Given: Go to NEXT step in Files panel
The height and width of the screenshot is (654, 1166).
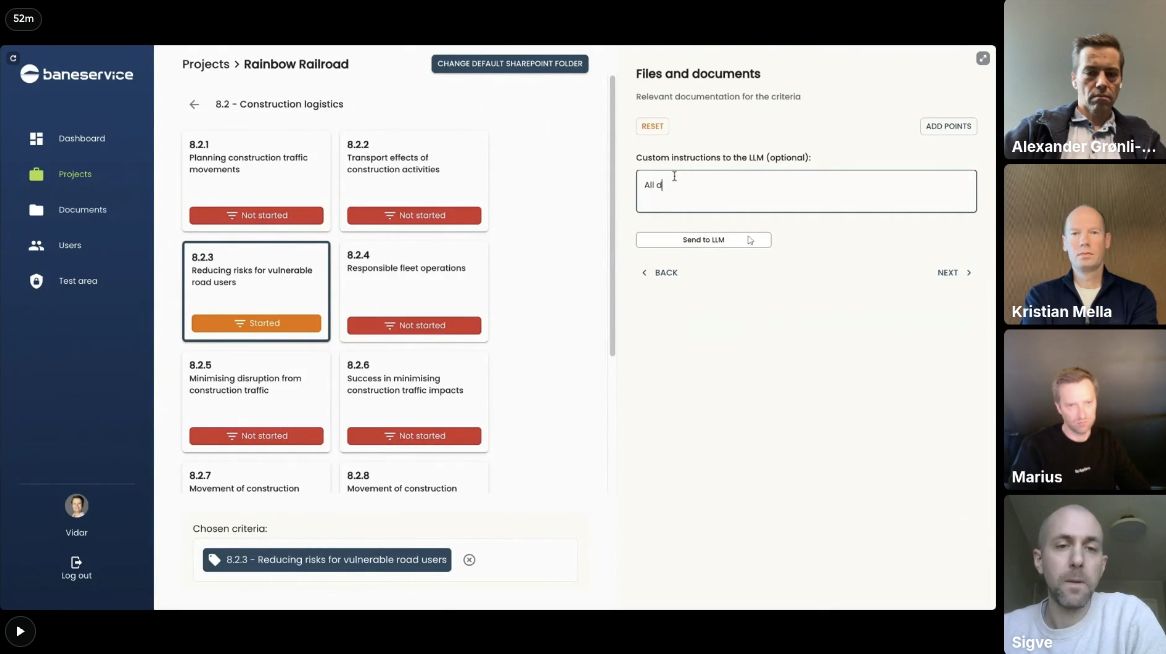Looking at the screenshot, I should tap(954, 273).
